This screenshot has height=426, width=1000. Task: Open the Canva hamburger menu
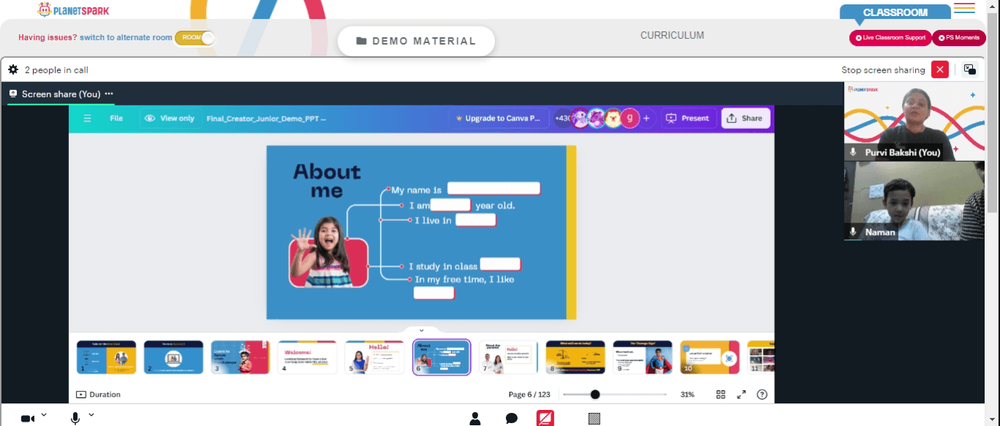click(87, 118)
